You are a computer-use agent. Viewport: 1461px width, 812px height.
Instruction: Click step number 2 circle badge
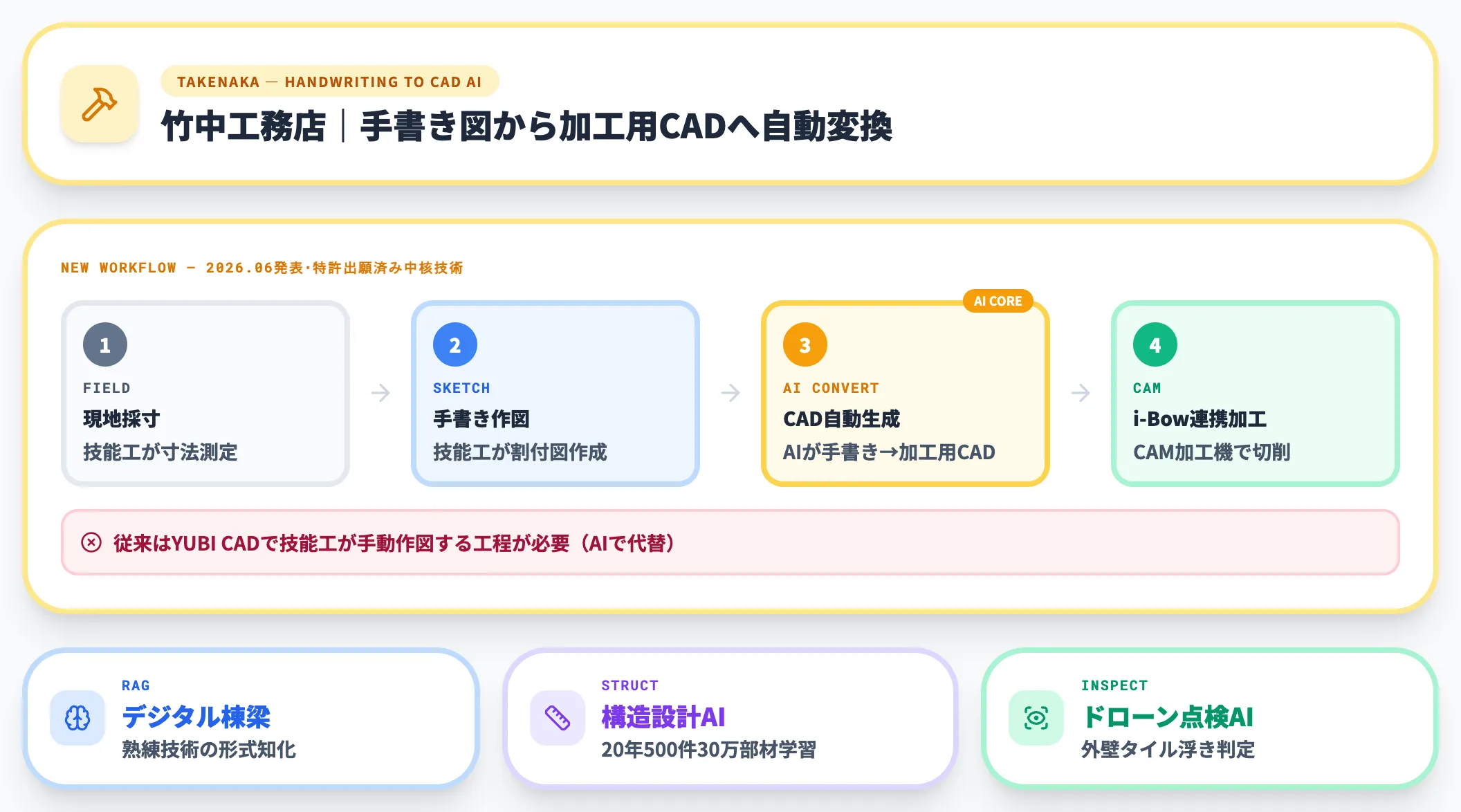coord(455,344)
